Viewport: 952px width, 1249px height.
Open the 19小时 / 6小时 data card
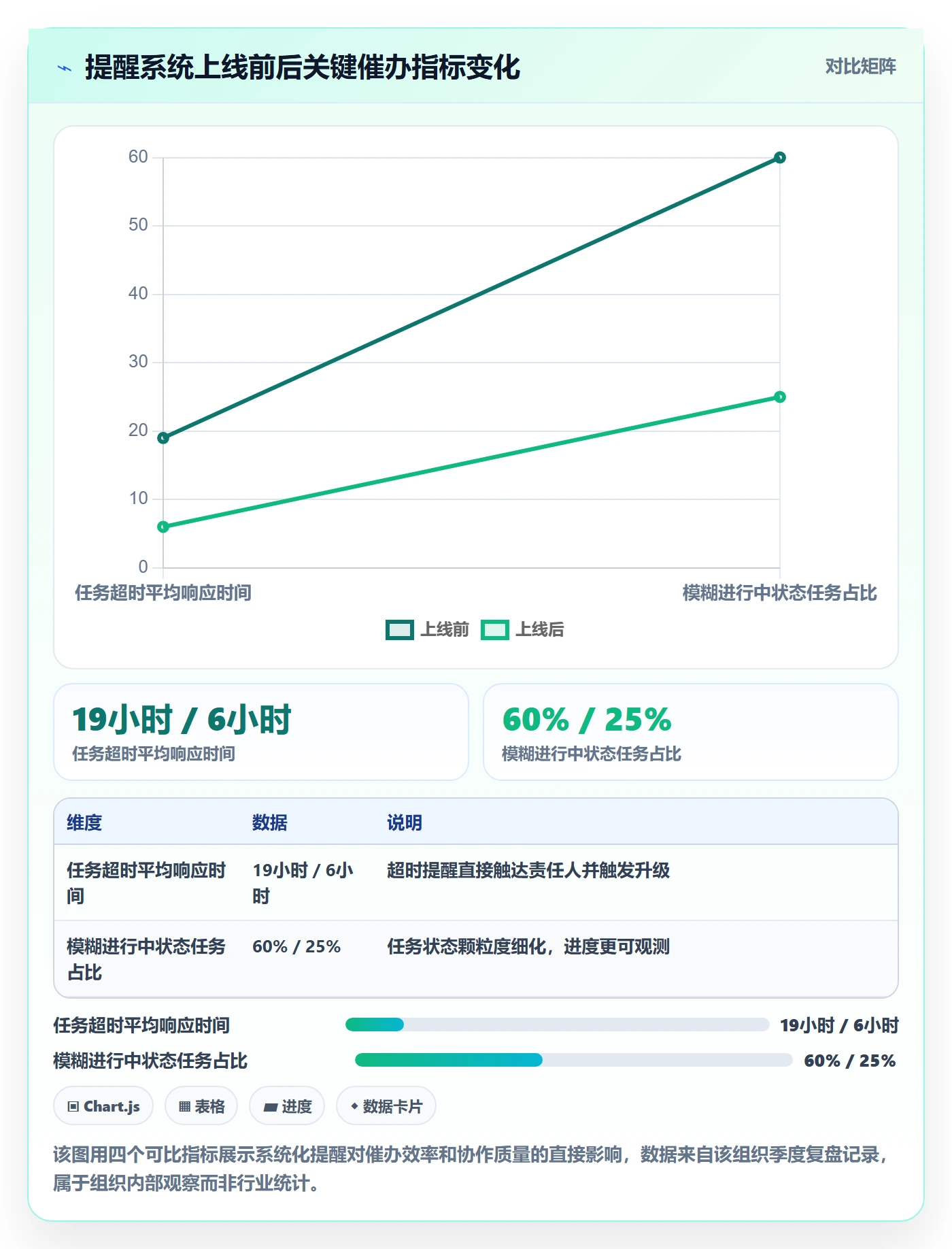click(x=261, y=732)
